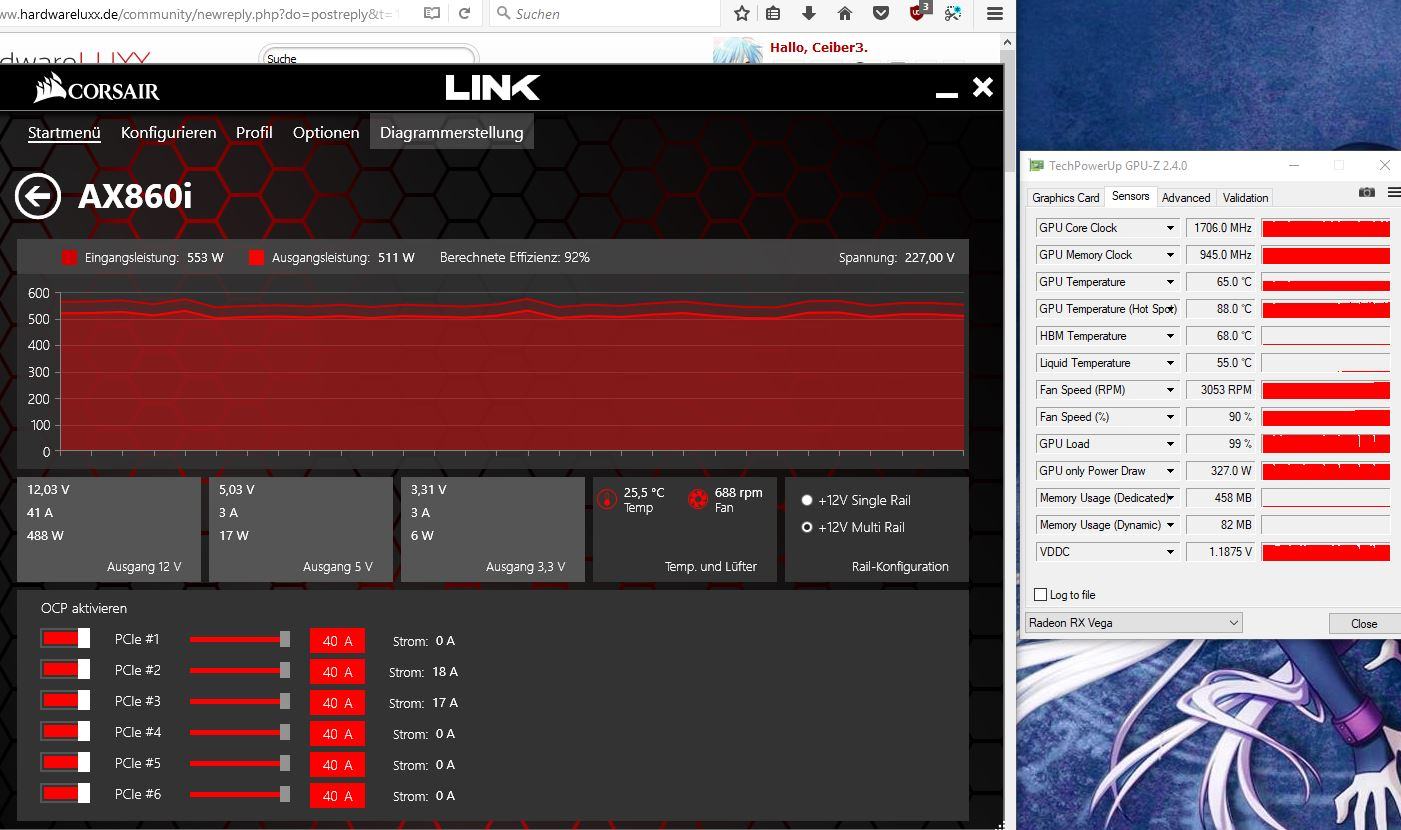The height and width of the screenshot is (830, 1401).
Task: Go to browser home page icon
Action: 845,13
